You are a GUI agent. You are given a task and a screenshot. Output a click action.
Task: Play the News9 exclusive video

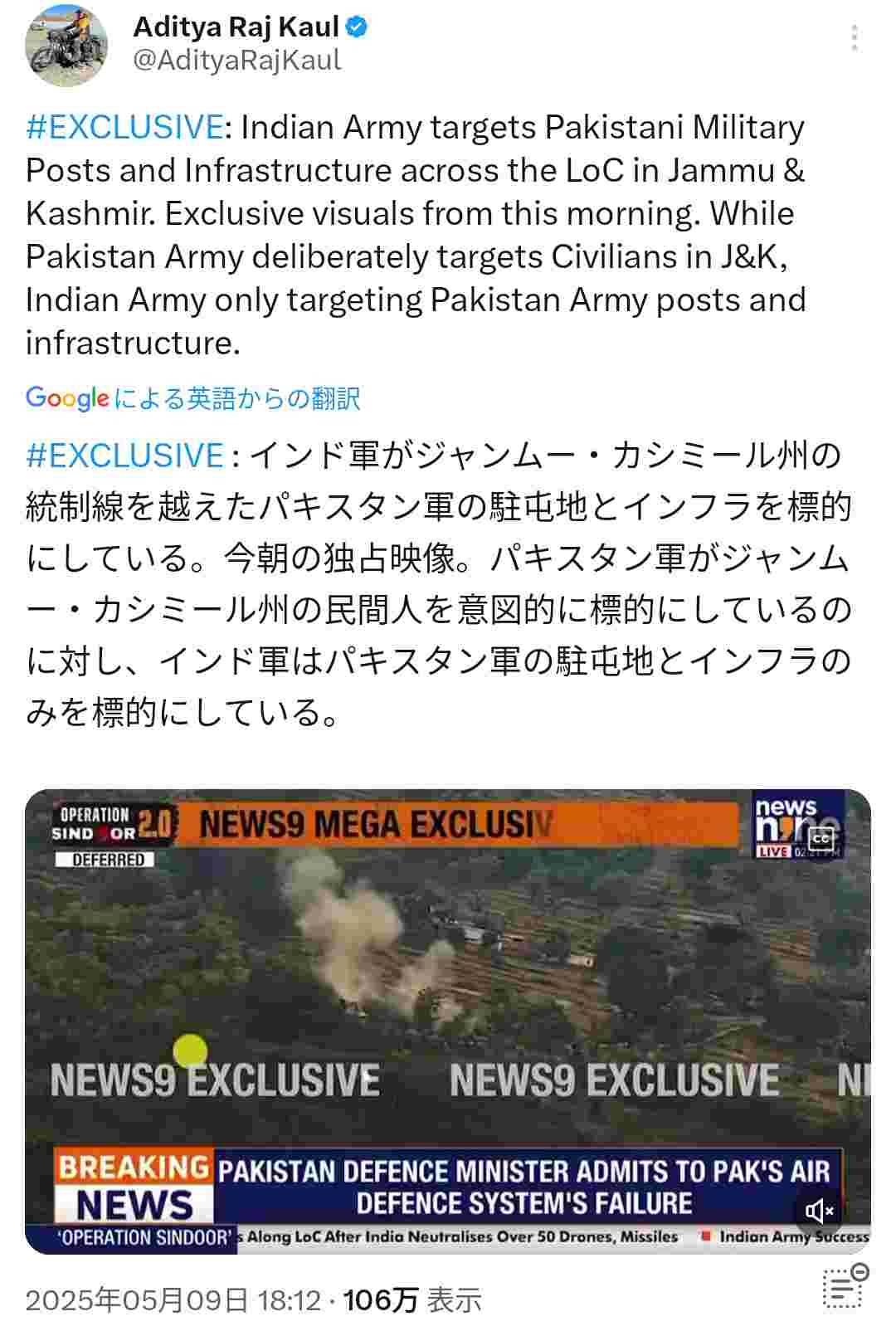pyautogui.click(x=448, y=1021)
